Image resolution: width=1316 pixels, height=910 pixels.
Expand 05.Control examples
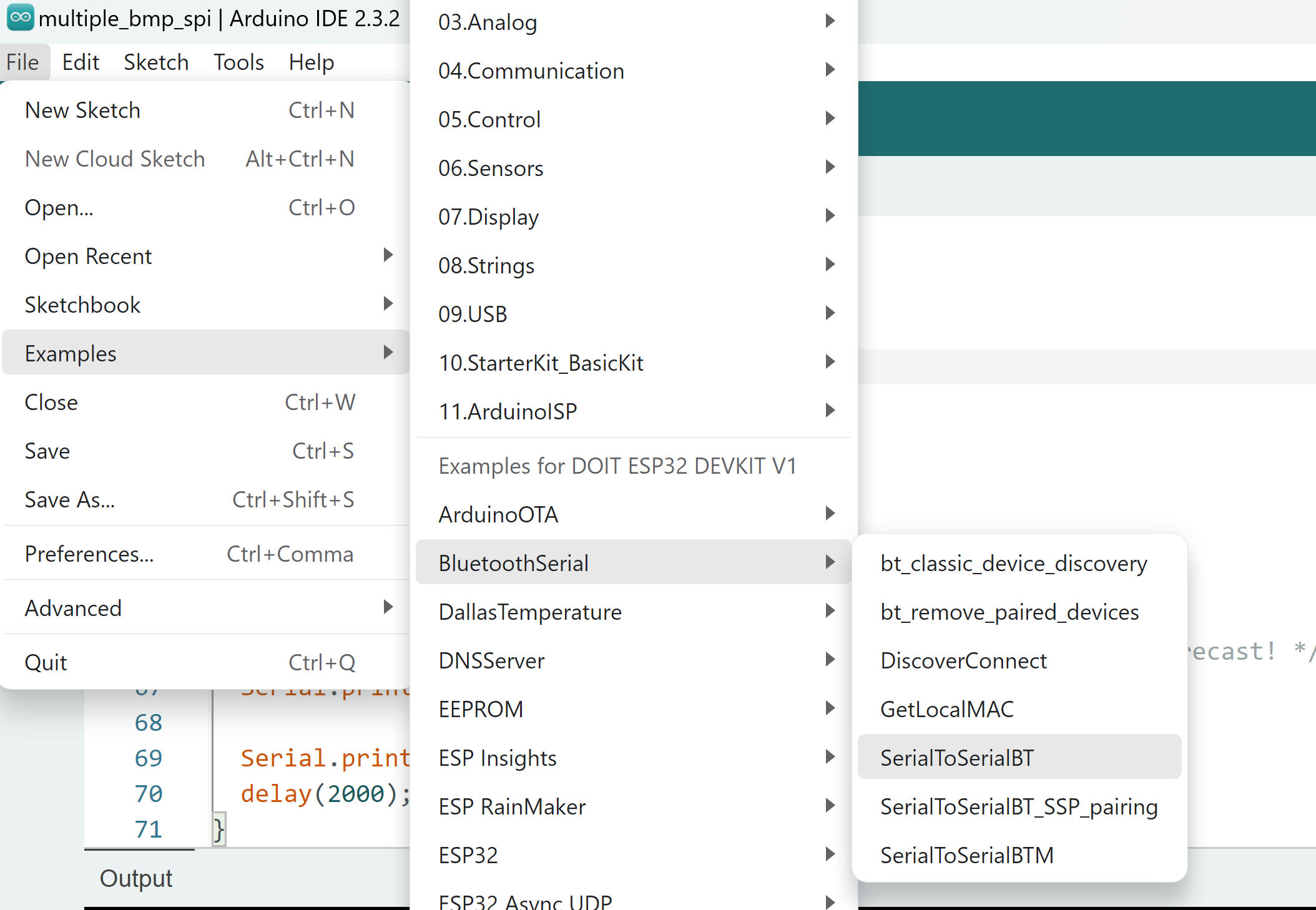click(634, 120)
